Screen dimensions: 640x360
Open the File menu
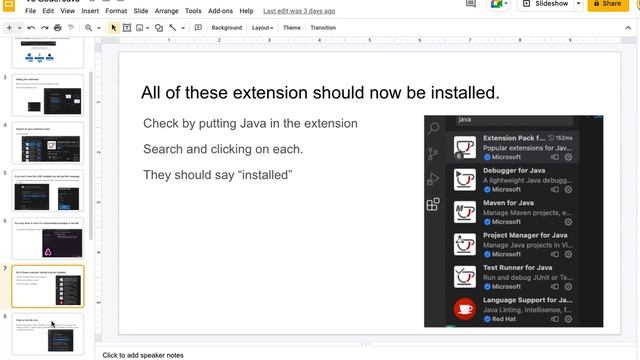click(31, 11)
